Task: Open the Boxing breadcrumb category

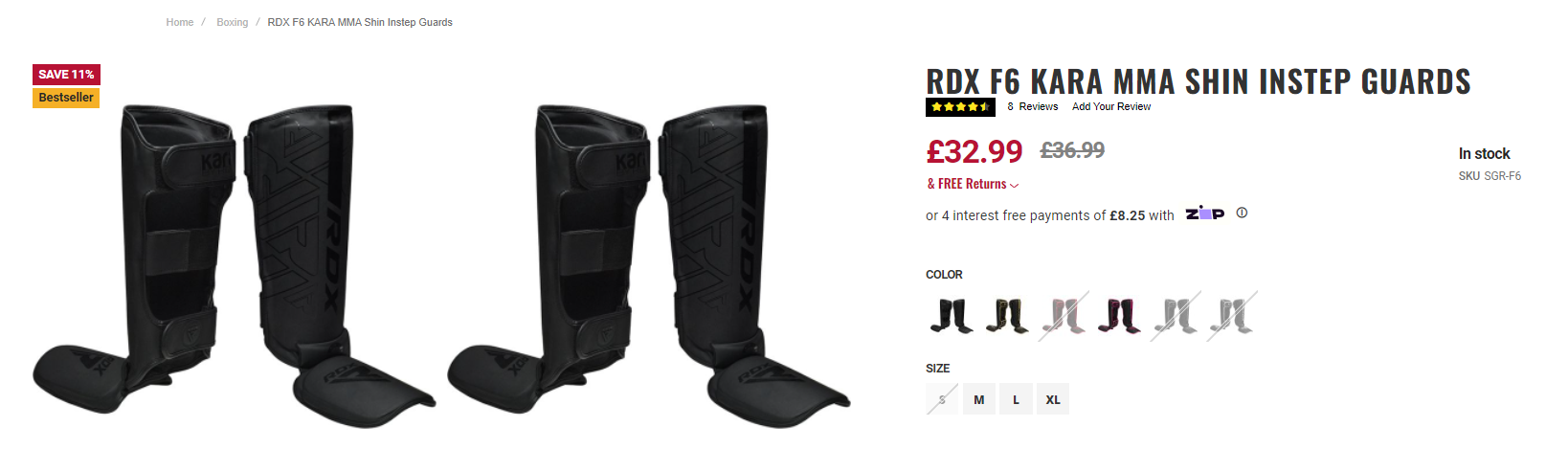Action: (232, 22)
